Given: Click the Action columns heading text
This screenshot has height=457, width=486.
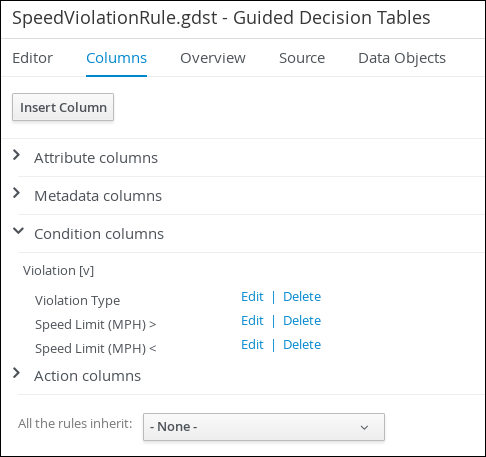Looking at the screenshot, I should tap(88, 376).
